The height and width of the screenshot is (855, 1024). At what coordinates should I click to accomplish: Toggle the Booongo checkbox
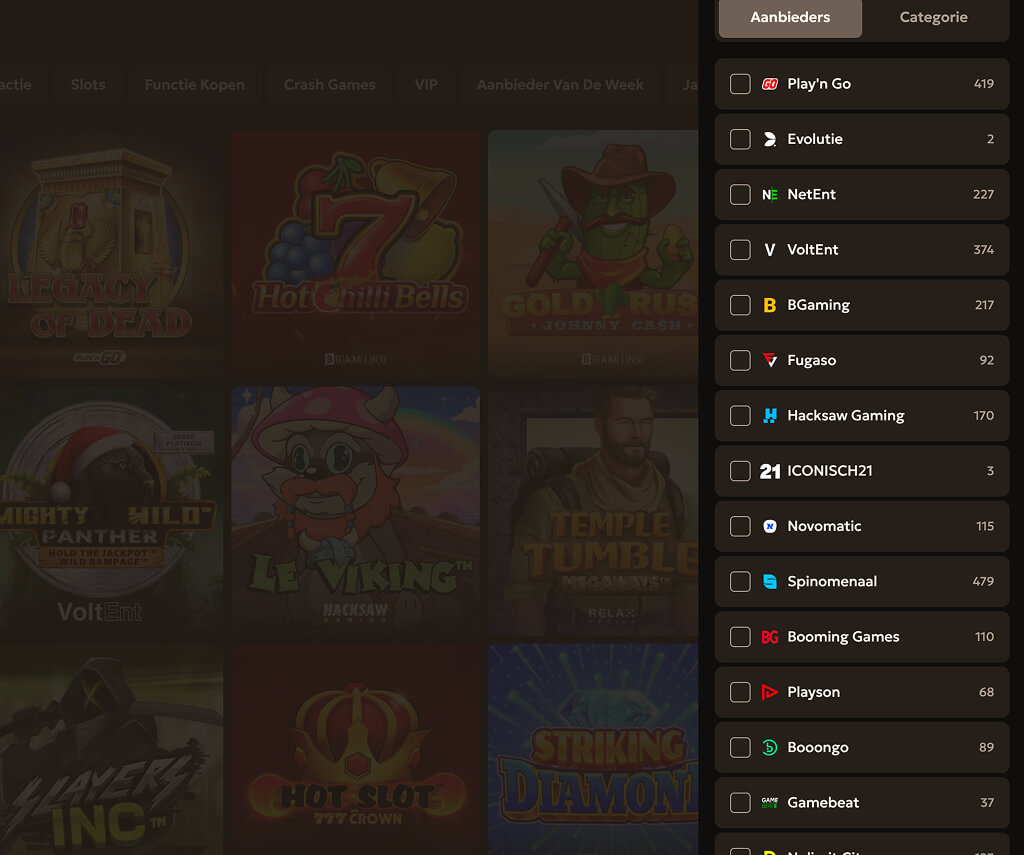(x=740, y=747)
